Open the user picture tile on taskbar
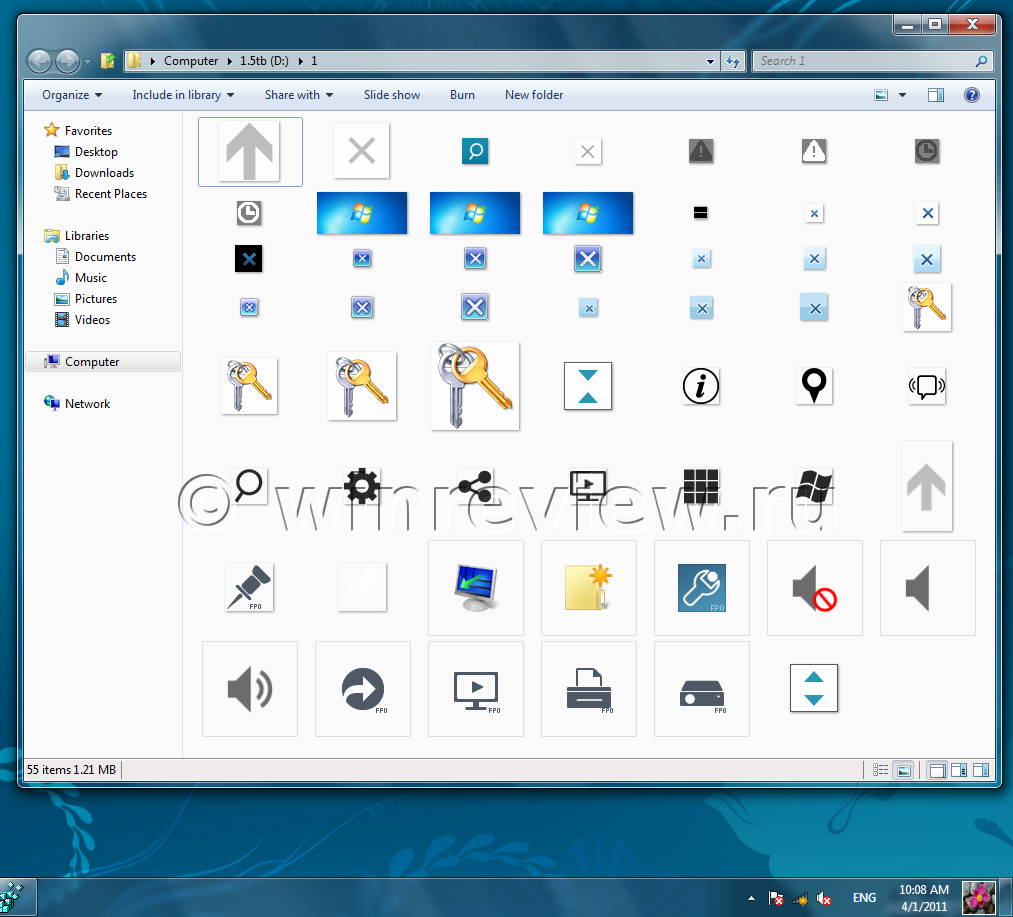This screenshot has width=1013, height=917. [x=979, y=898]
